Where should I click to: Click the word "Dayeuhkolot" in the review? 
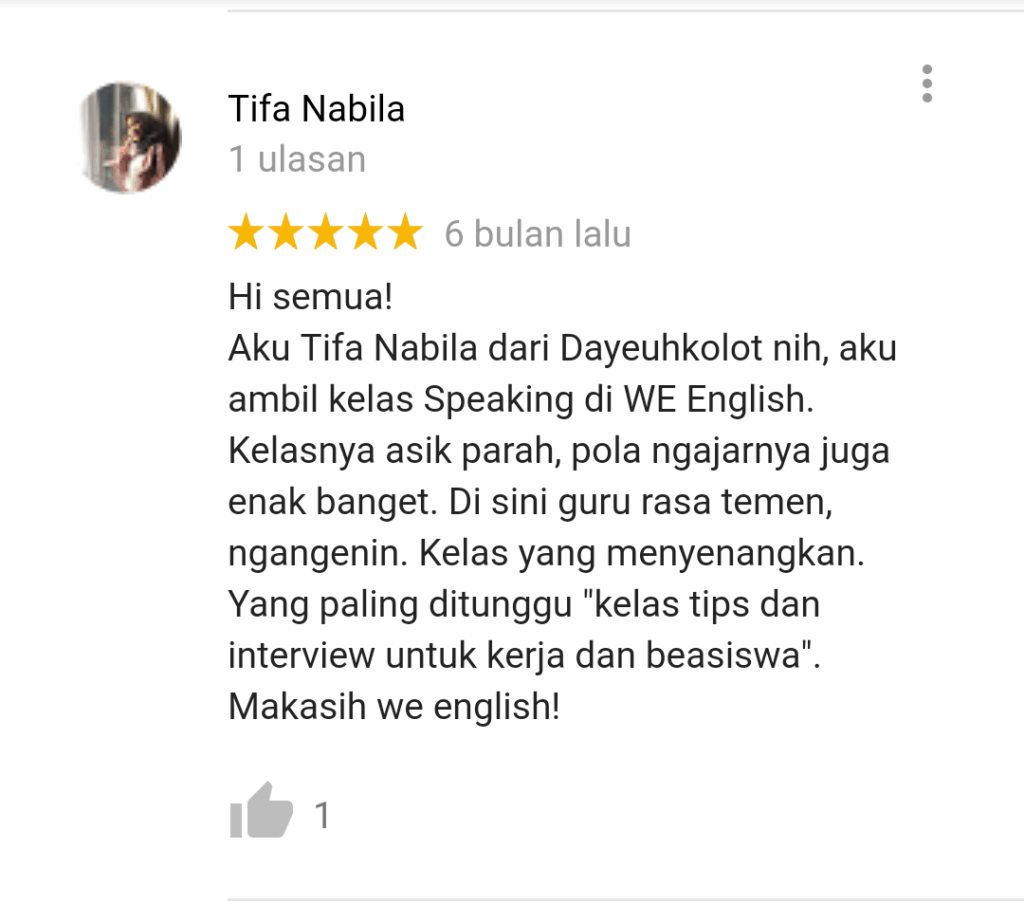pyautogui.click(x=661, y=348)
